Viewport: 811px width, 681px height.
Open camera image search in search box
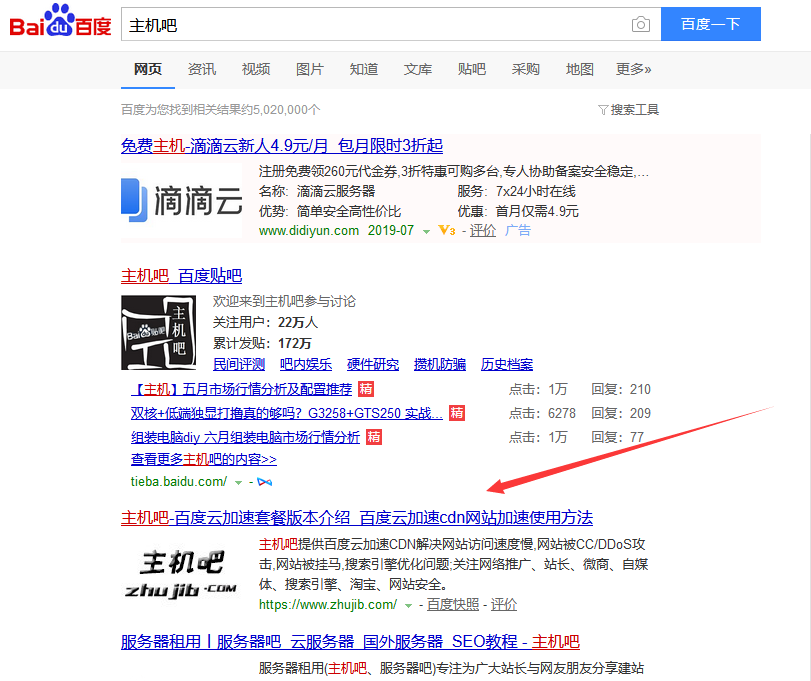[640, 25]
